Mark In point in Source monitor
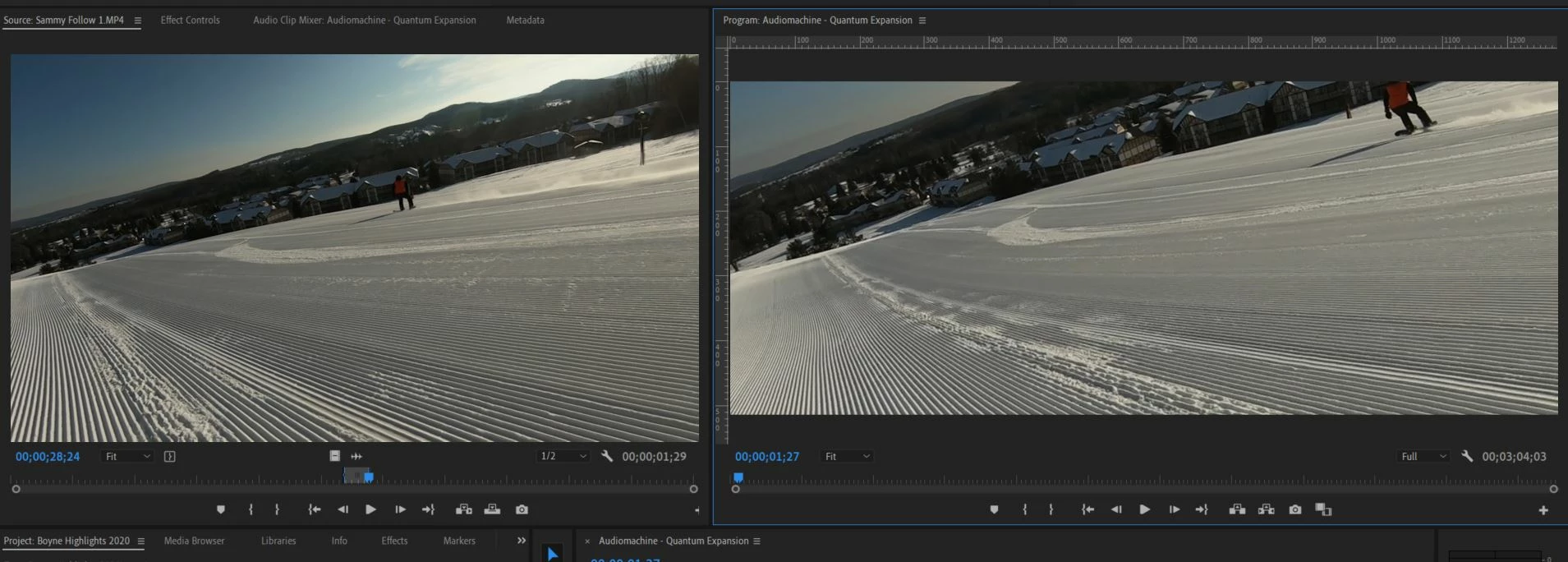Viewport: 1568px width, 562px height. (x=251, y=509)
